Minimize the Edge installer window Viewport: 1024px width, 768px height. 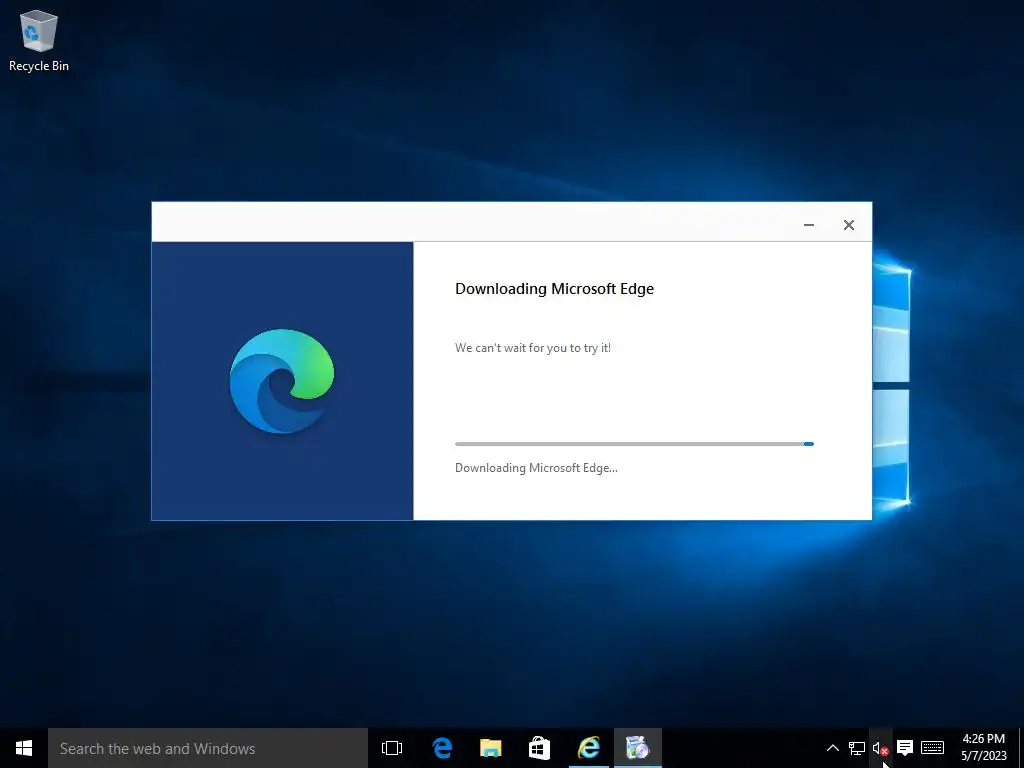(808, 225)
